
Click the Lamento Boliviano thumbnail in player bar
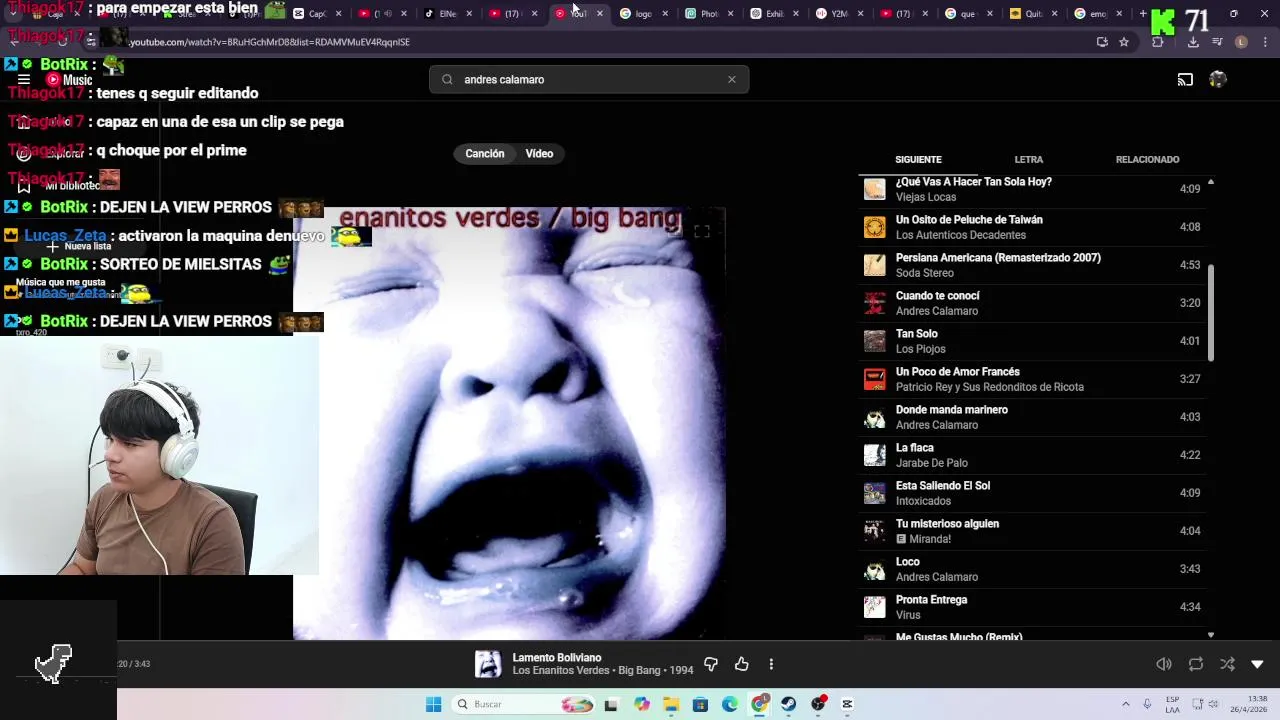click(488, 664)
